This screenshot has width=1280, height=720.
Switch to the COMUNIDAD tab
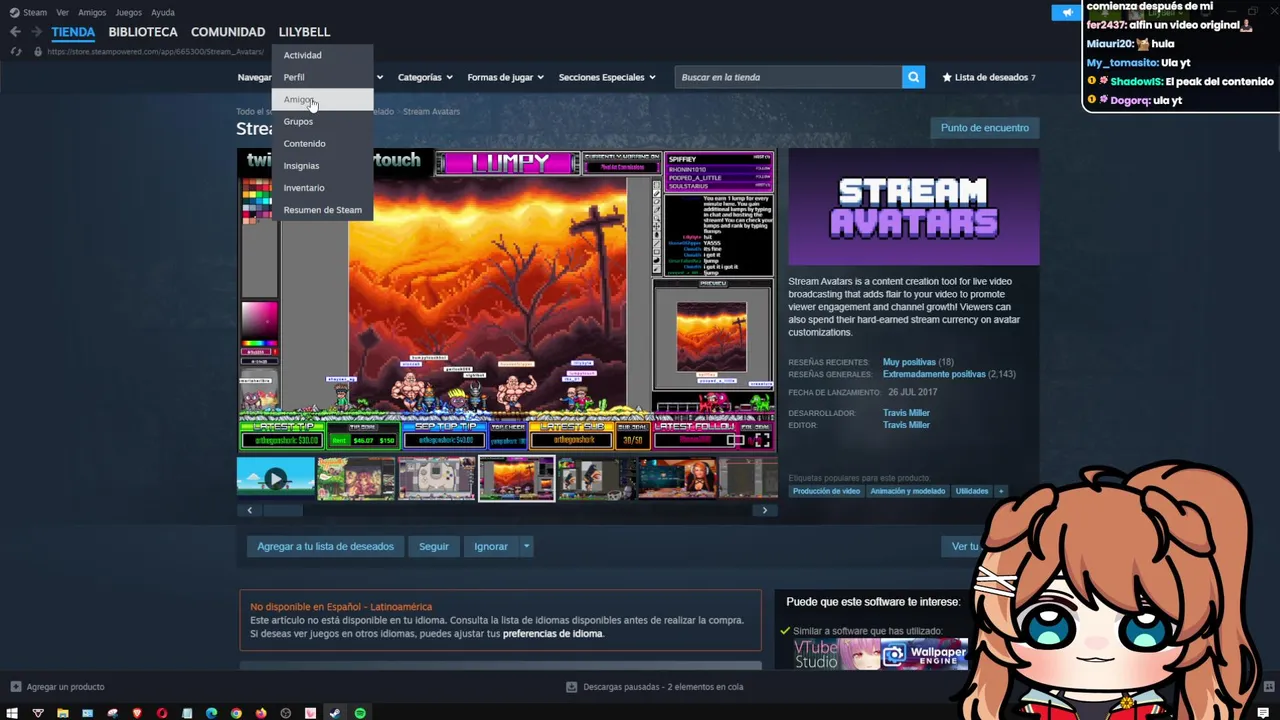[228, 32]
